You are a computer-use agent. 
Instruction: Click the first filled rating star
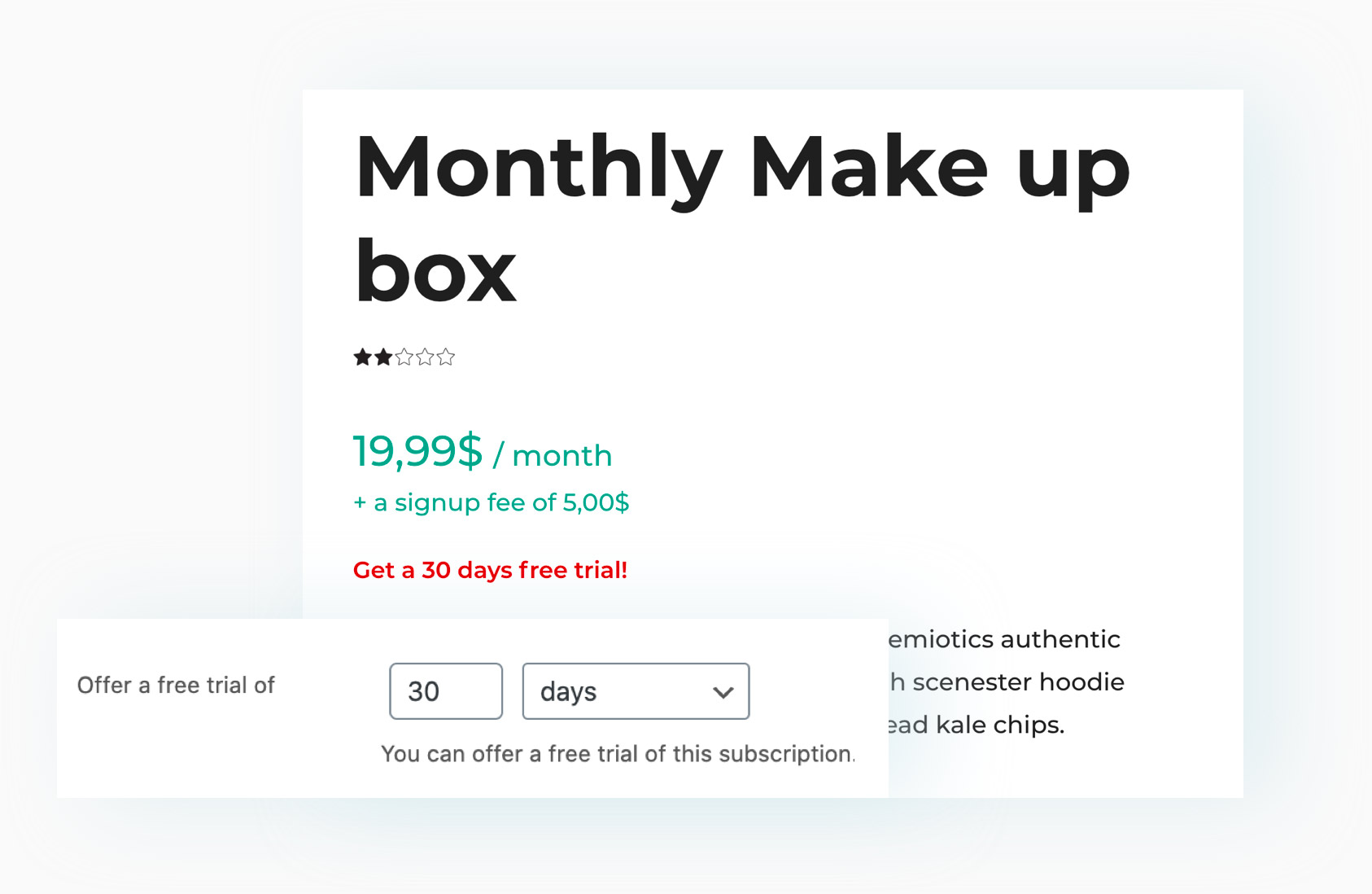(363, 357)
